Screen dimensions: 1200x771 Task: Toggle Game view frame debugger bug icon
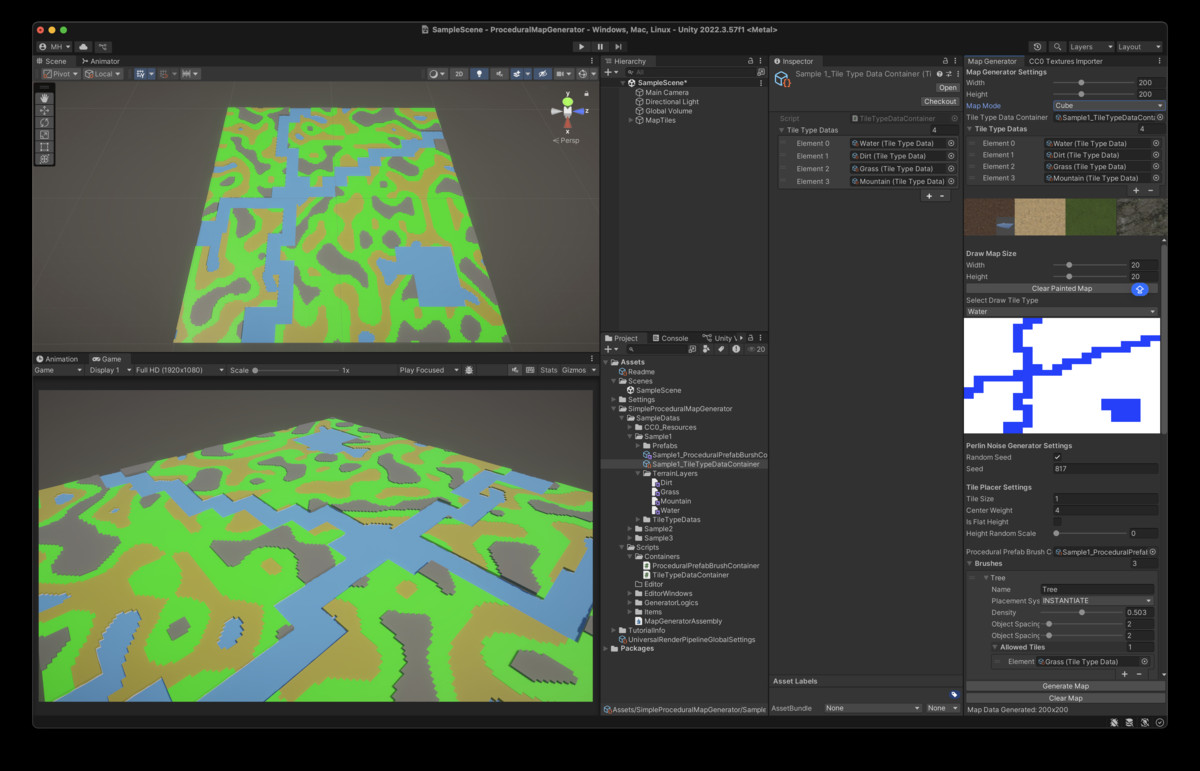pyautogui.click(x=469, y=370)
